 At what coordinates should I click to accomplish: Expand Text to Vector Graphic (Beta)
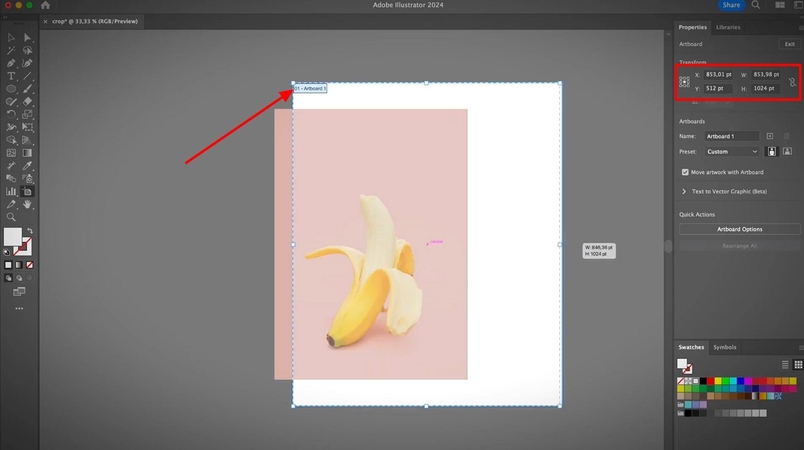click(x=684, y=192)
